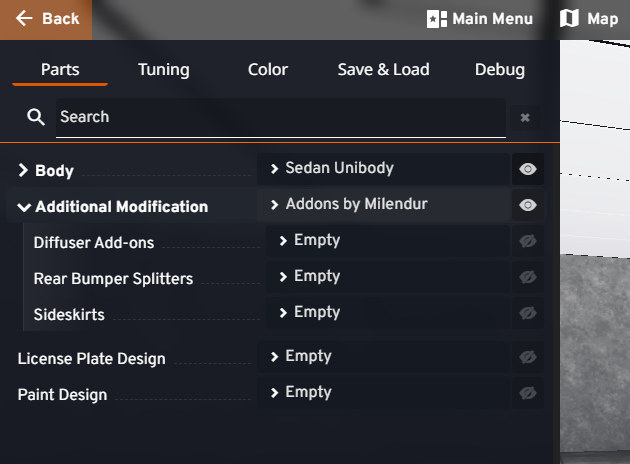This screenshot has width=630, height=464.
Task: Toggle License Plate Design visibility eye
Action: (x=528, y=357)
